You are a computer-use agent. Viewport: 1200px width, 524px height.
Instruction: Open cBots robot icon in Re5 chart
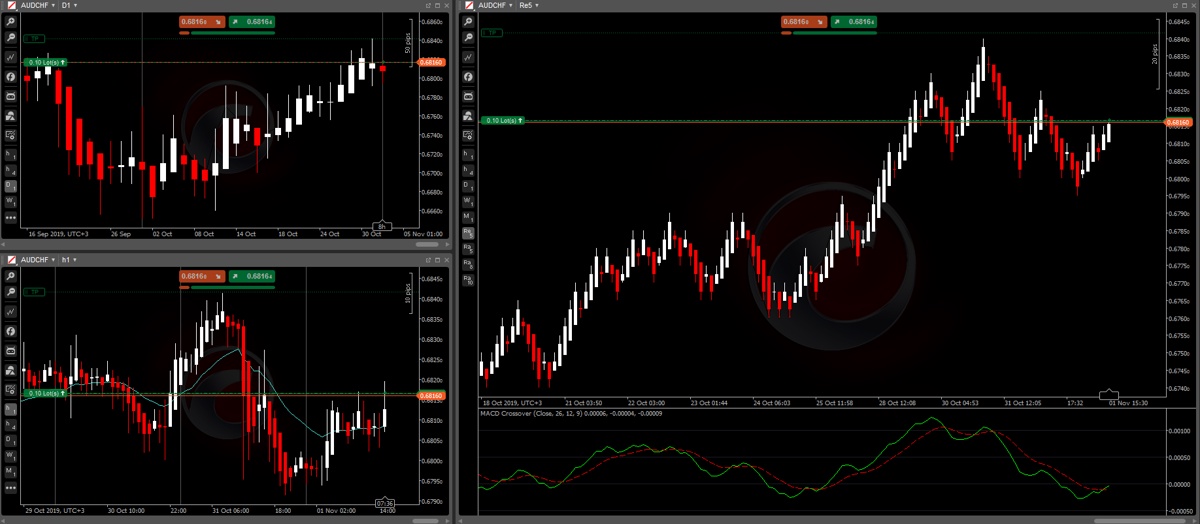[467, 96]
